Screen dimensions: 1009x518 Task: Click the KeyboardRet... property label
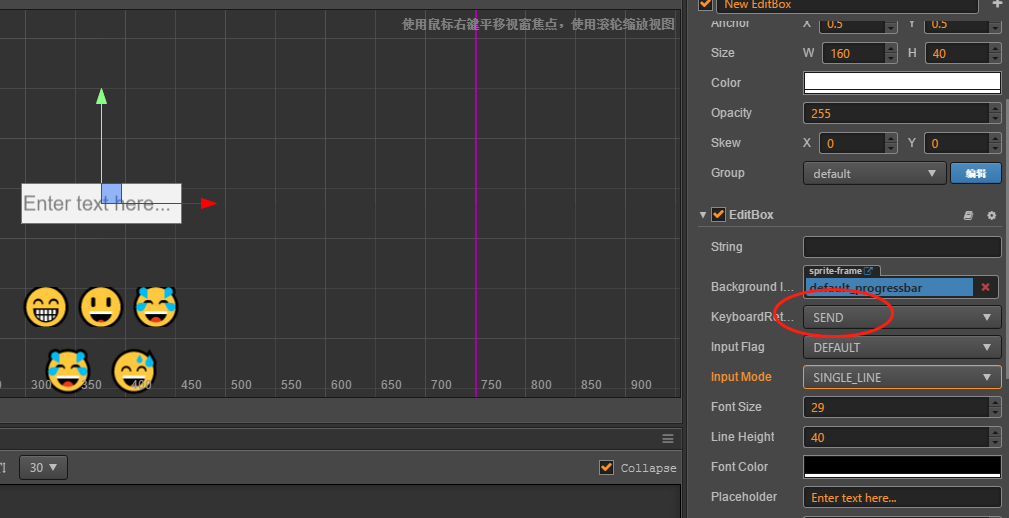pos(752,317)
